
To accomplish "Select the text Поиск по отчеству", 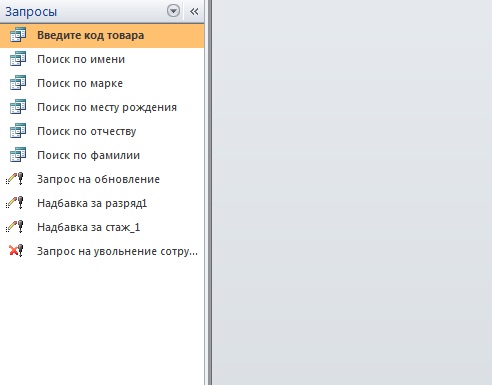I will click(87, 132).
